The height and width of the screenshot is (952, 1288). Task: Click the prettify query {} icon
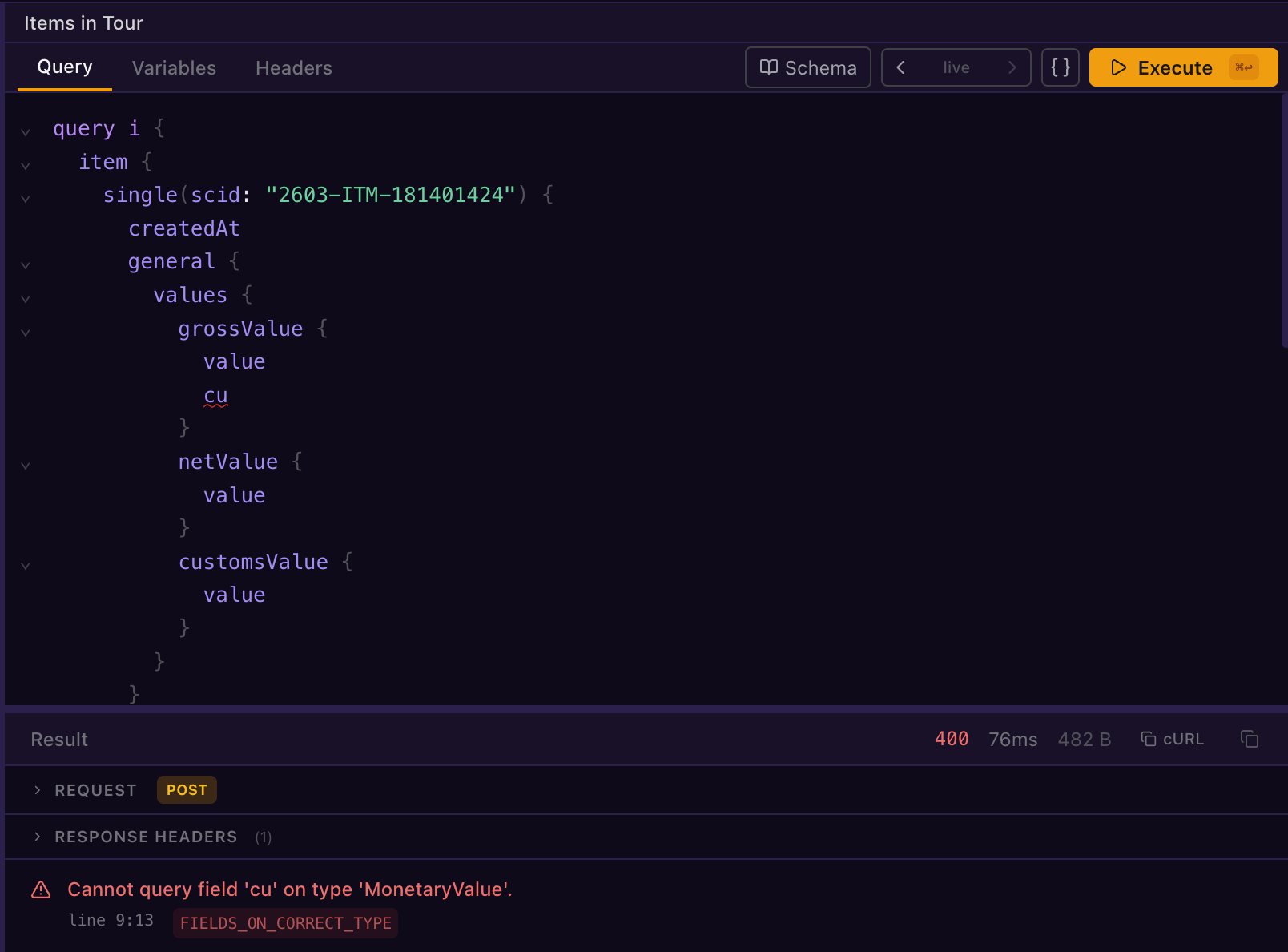[x=1060, y=67]
